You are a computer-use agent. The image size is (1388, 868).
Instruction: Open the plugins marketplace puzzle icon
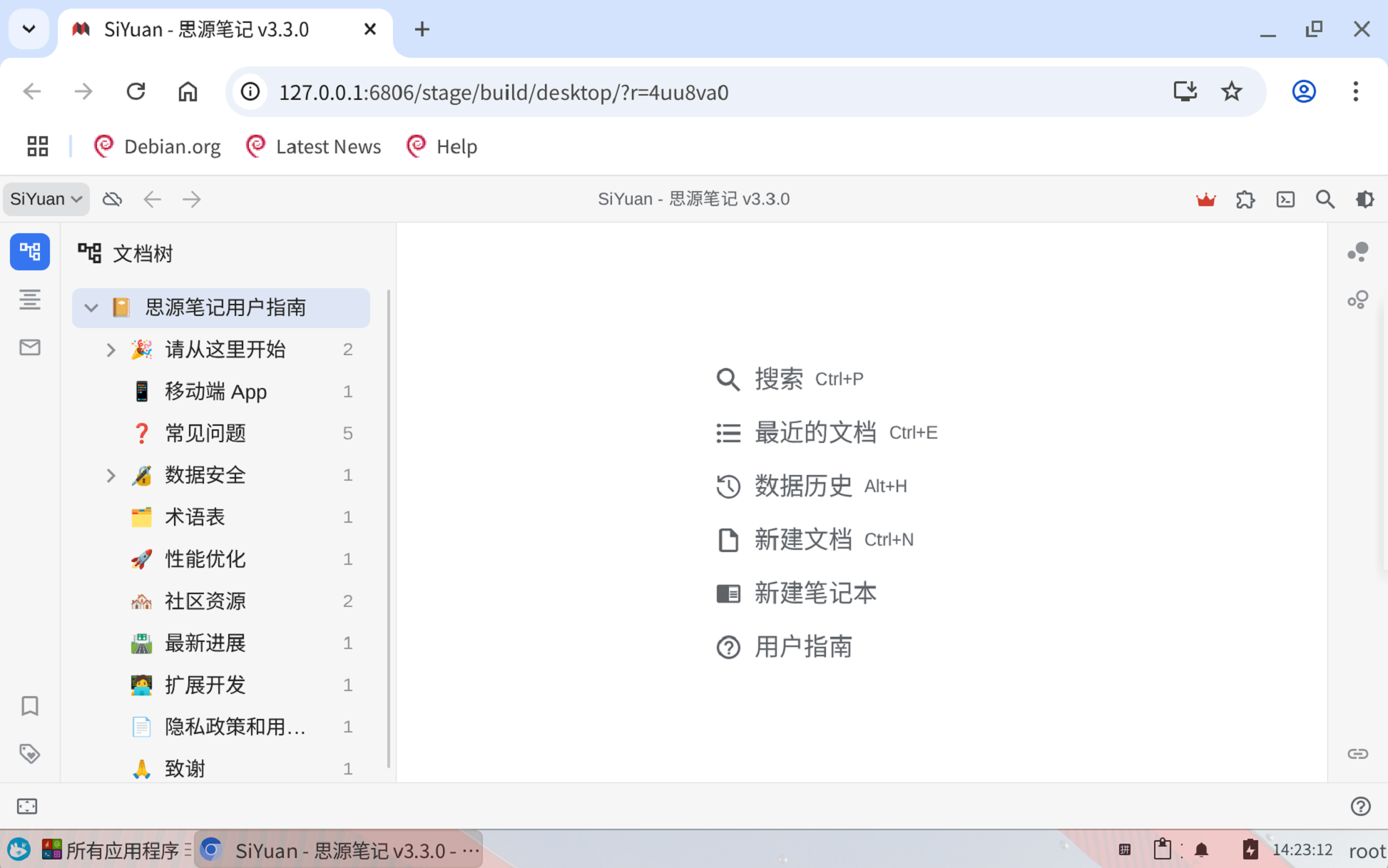(x=1246, y=199)
